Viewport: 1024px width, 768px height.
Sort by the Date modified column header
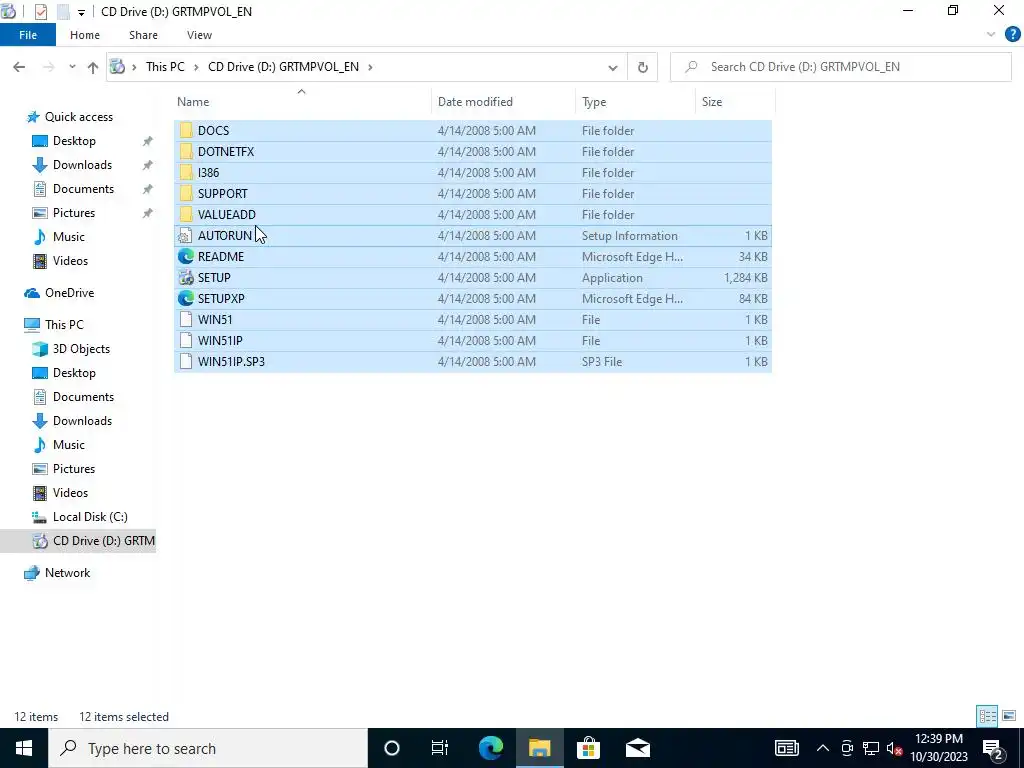pyautogui.click(x=475, y=102)
